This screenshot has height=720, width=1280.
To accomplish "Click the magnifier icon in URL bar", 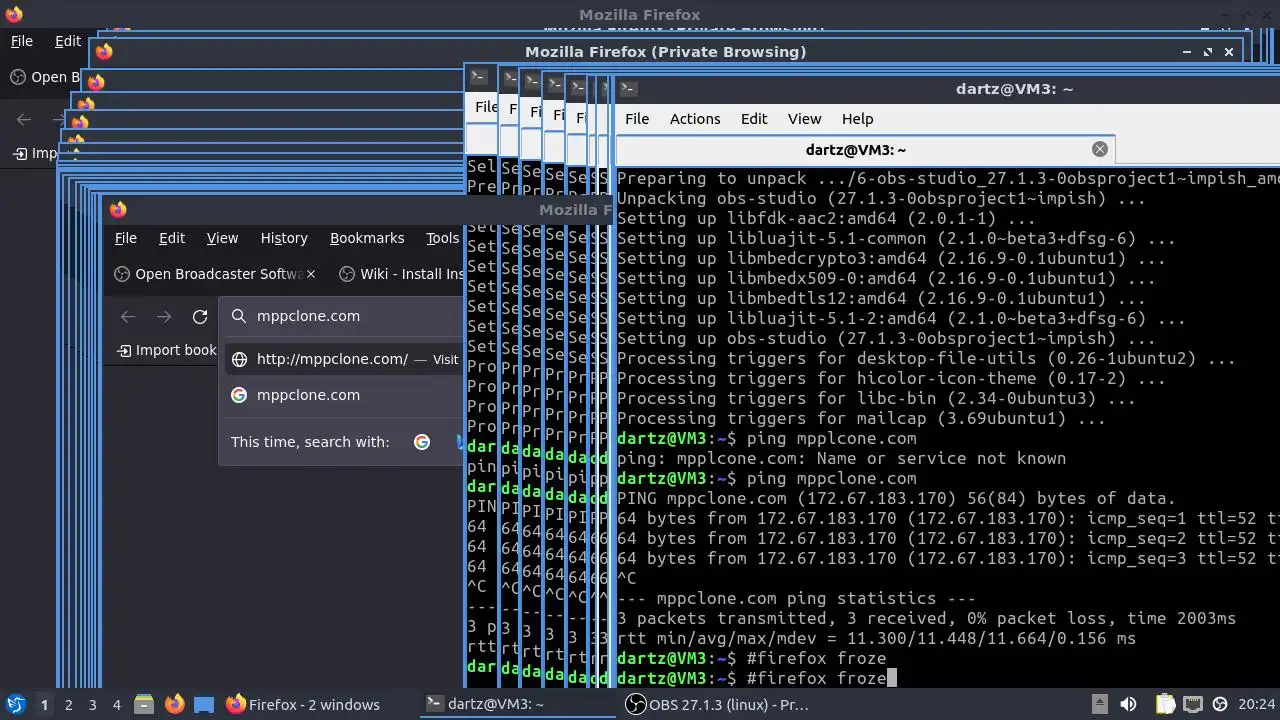I will (238, 316).
